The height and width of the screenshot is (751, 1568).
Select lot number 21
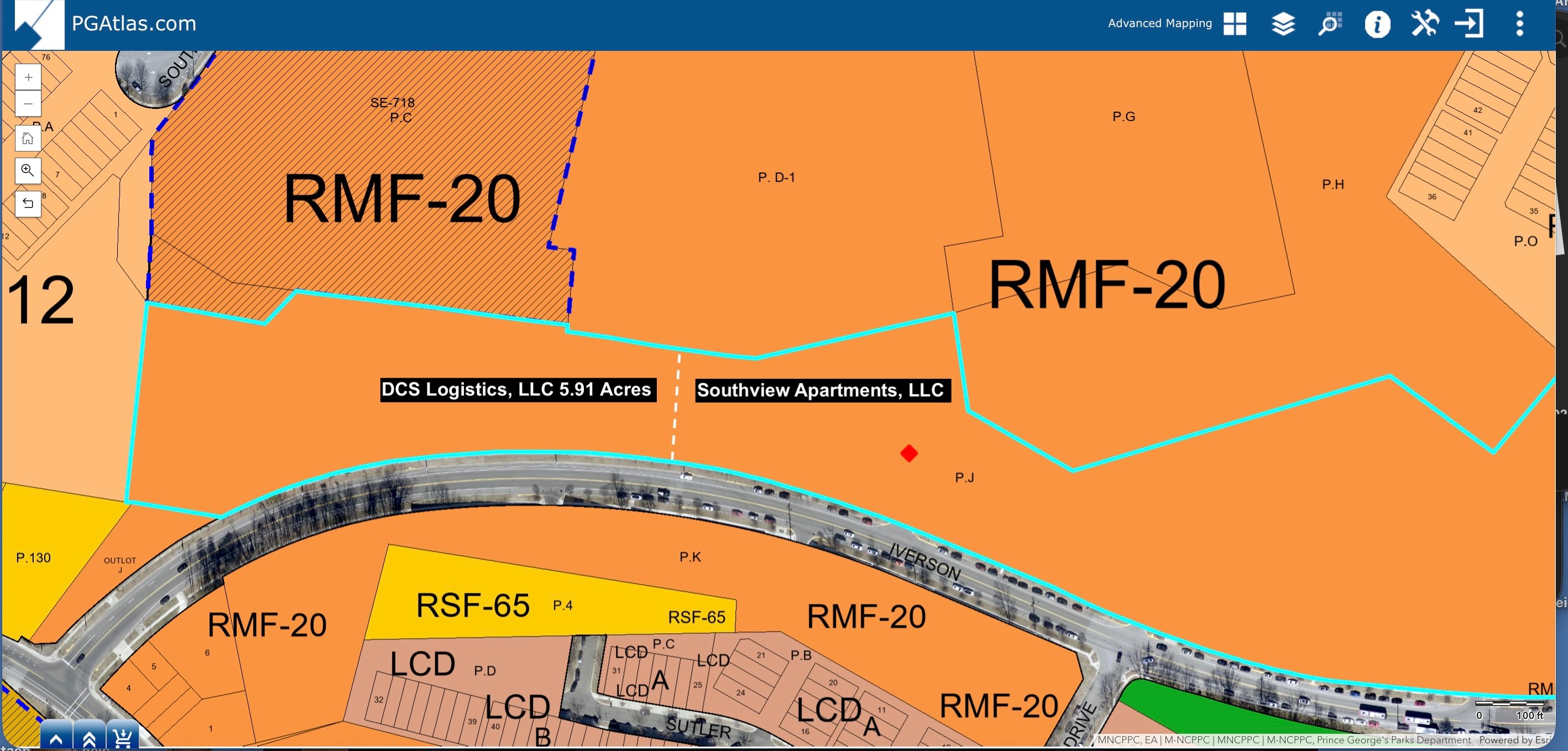pos(761,655)
